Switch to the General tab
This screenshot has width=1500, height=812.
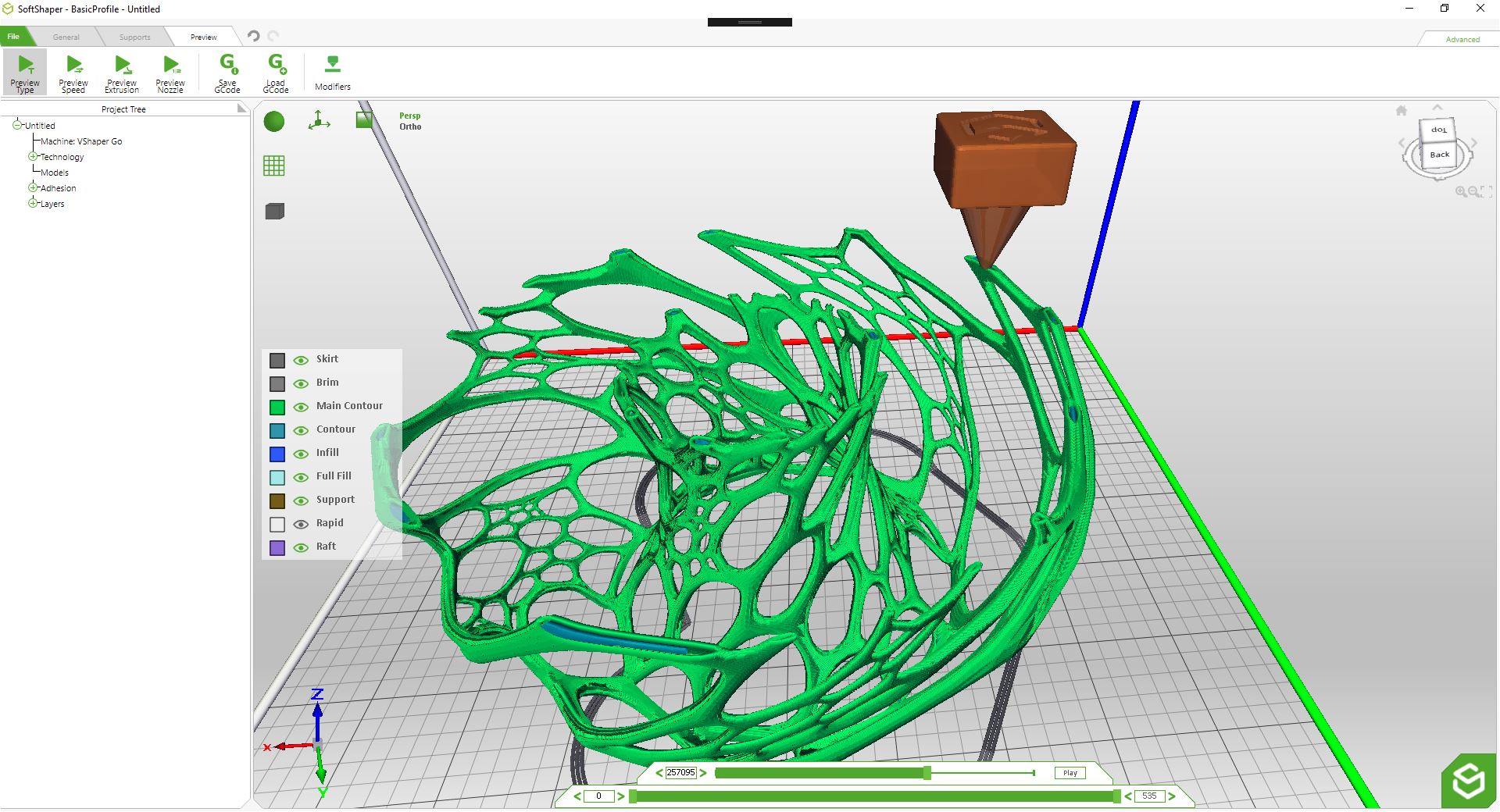pyautogui.click(x=66, y=37)
